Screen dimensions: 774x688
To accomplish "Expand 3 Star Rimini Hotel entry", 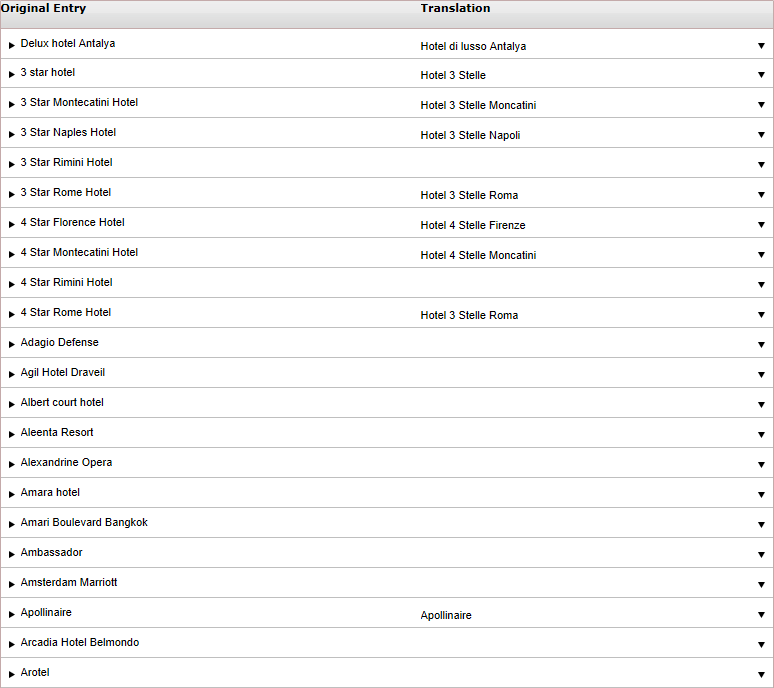I will 12,164.
